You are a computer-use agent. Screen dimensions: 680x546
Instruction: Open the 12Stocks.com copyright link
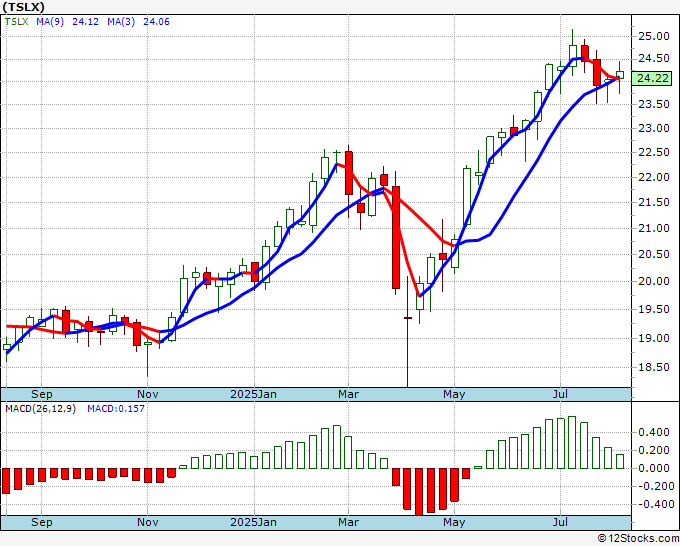pos(638,538)
